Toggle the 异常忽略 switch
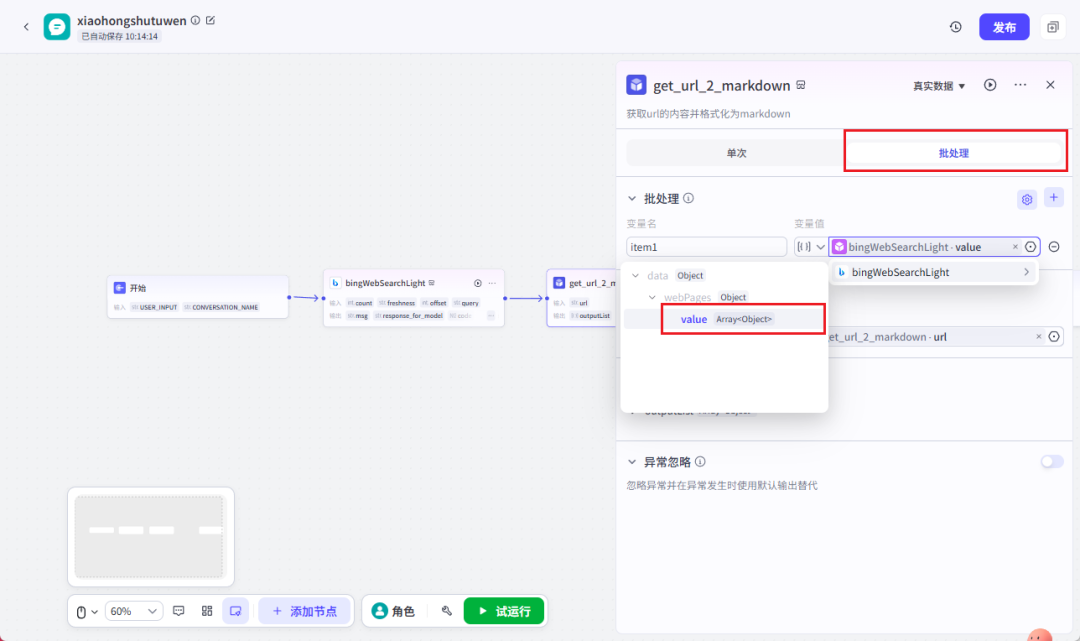The width and height of the screenshot is (1080, 641). tap(1052, 461)
